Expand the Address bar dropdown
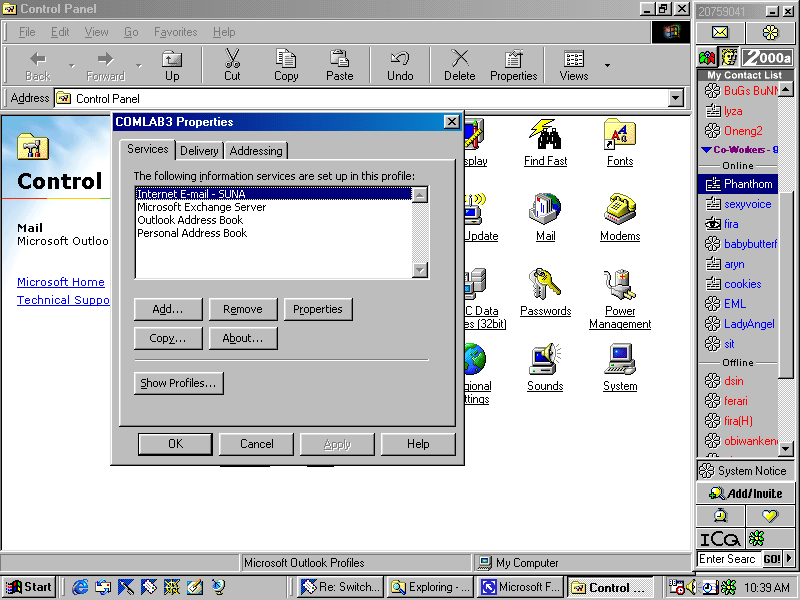The height and width of the screenshot is (600, 800). tap(676, 98)
